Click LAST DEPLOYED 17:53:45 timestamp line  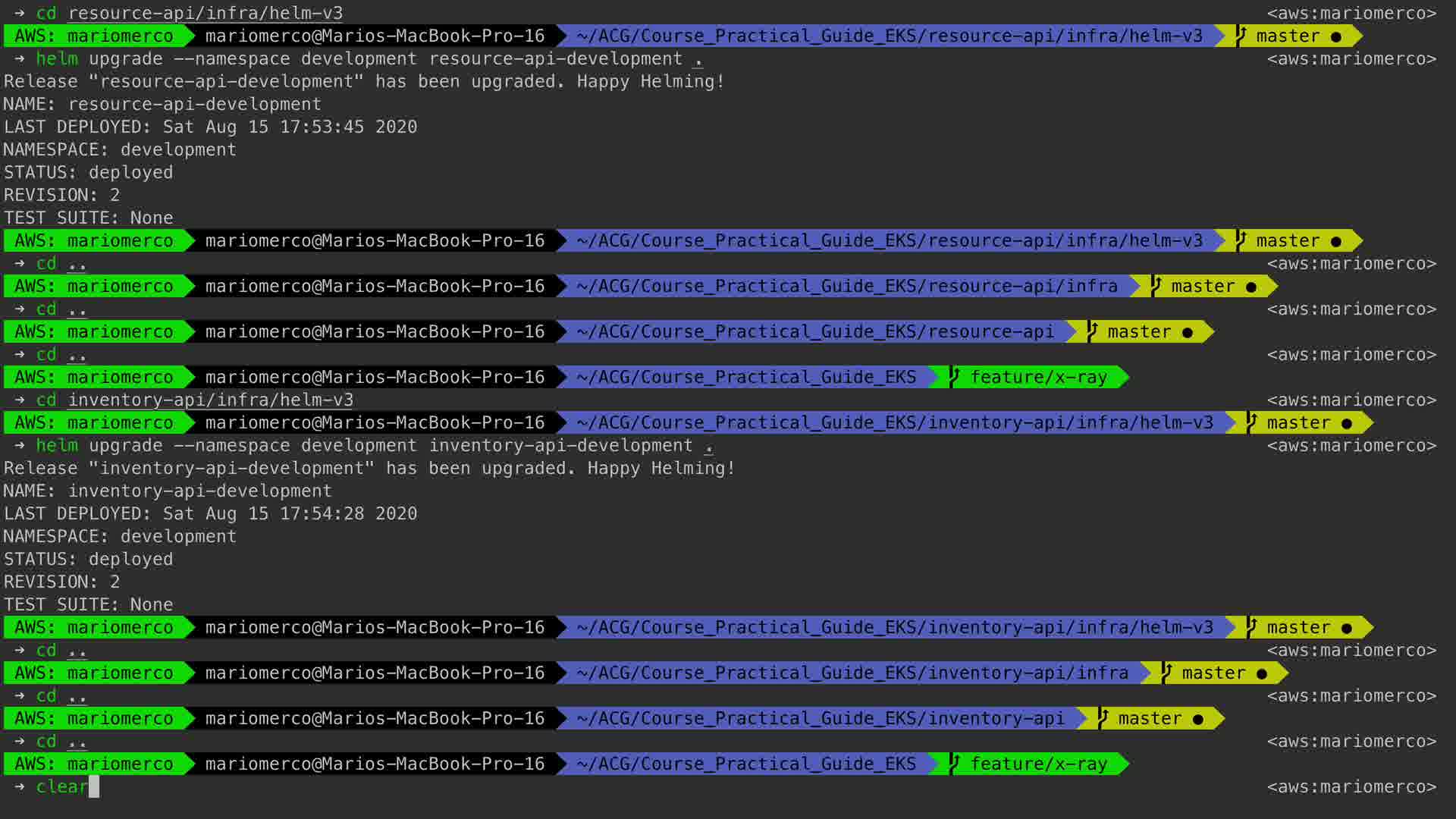click(210, 127)
